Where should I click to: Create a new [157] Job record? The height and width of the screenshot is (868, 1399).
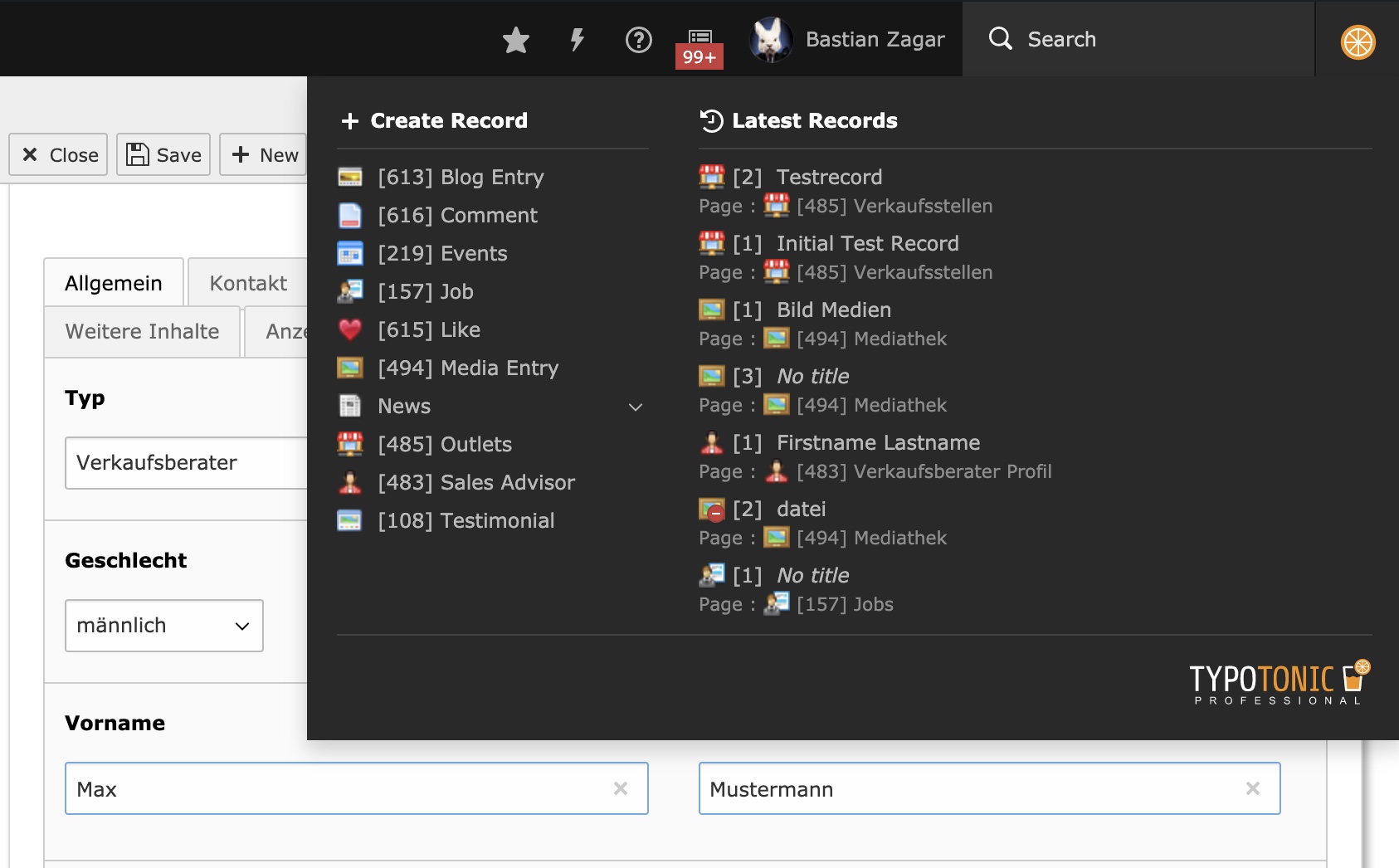pyautogui.click(x=426, y=291)
